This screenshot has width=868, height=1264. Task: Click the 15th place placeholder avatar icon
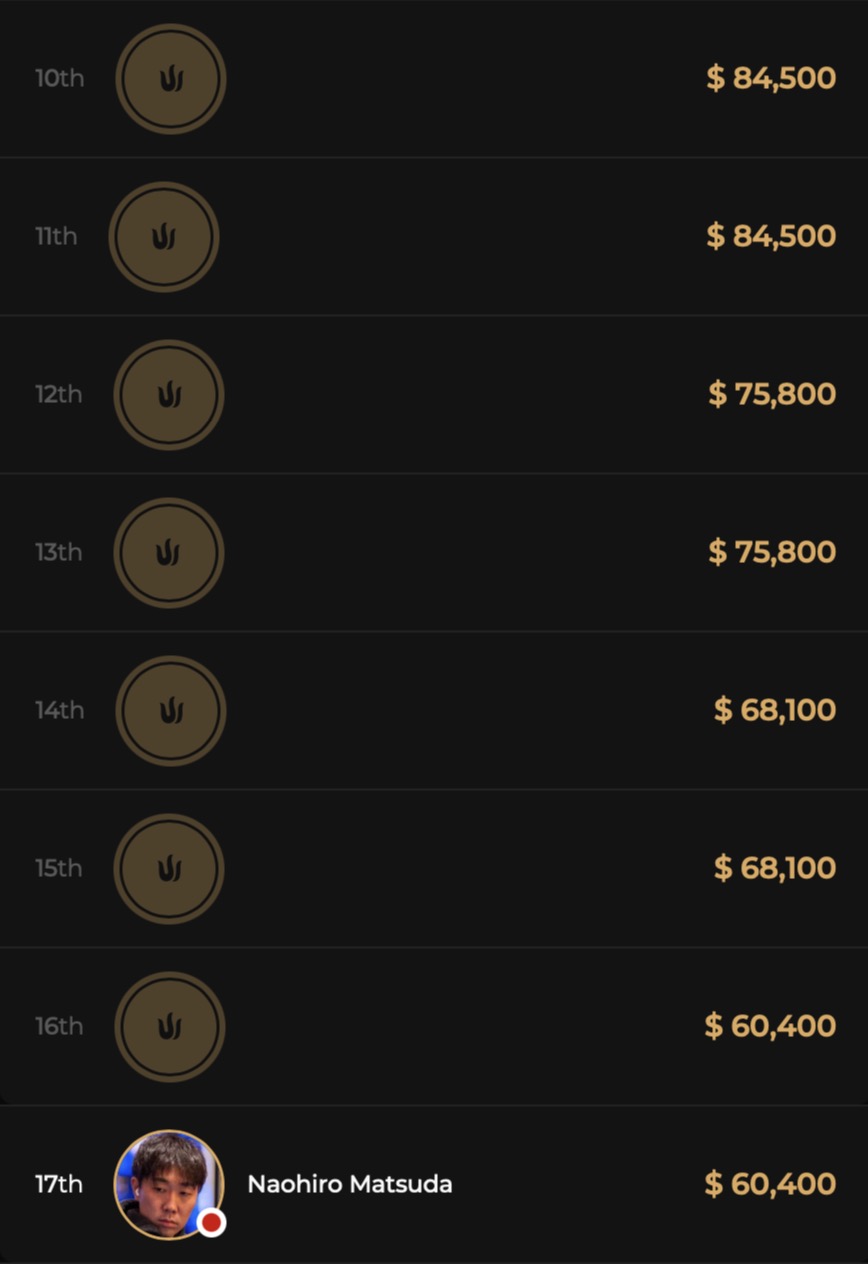(169, 869)
